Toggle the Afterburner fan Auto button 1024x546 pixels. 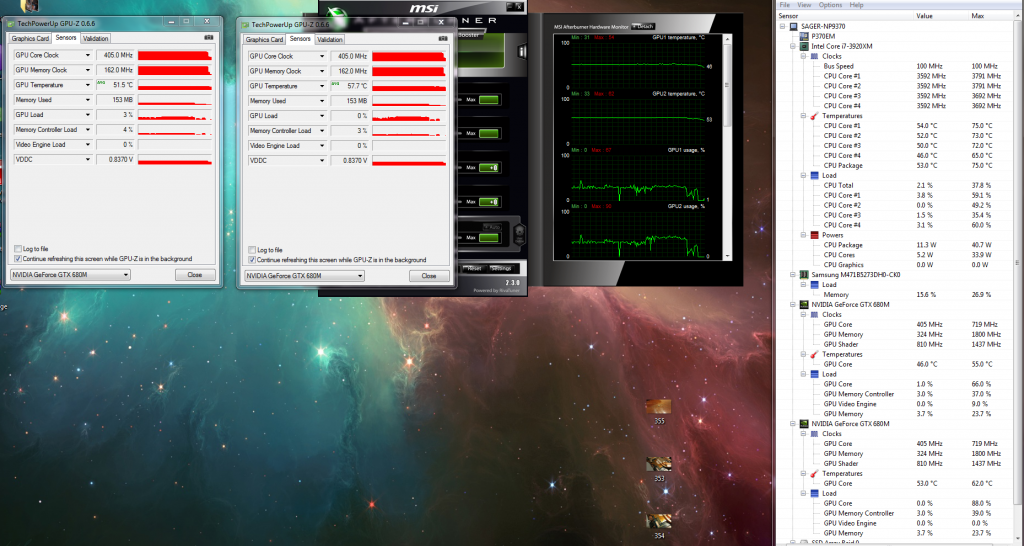pos(491,227)
